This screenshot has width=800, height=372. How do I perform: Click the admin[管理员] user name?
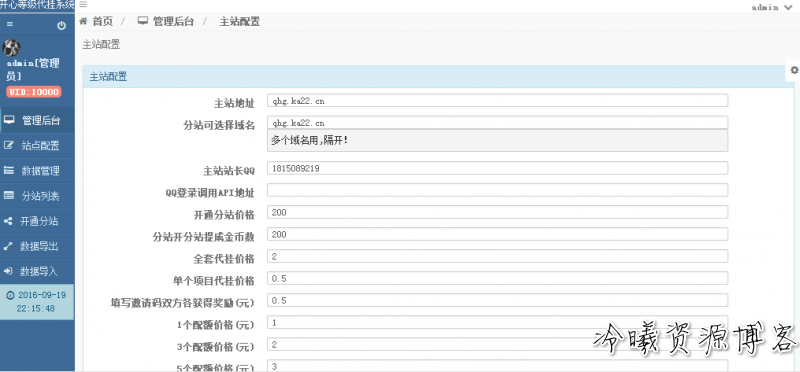coord(33,69)
